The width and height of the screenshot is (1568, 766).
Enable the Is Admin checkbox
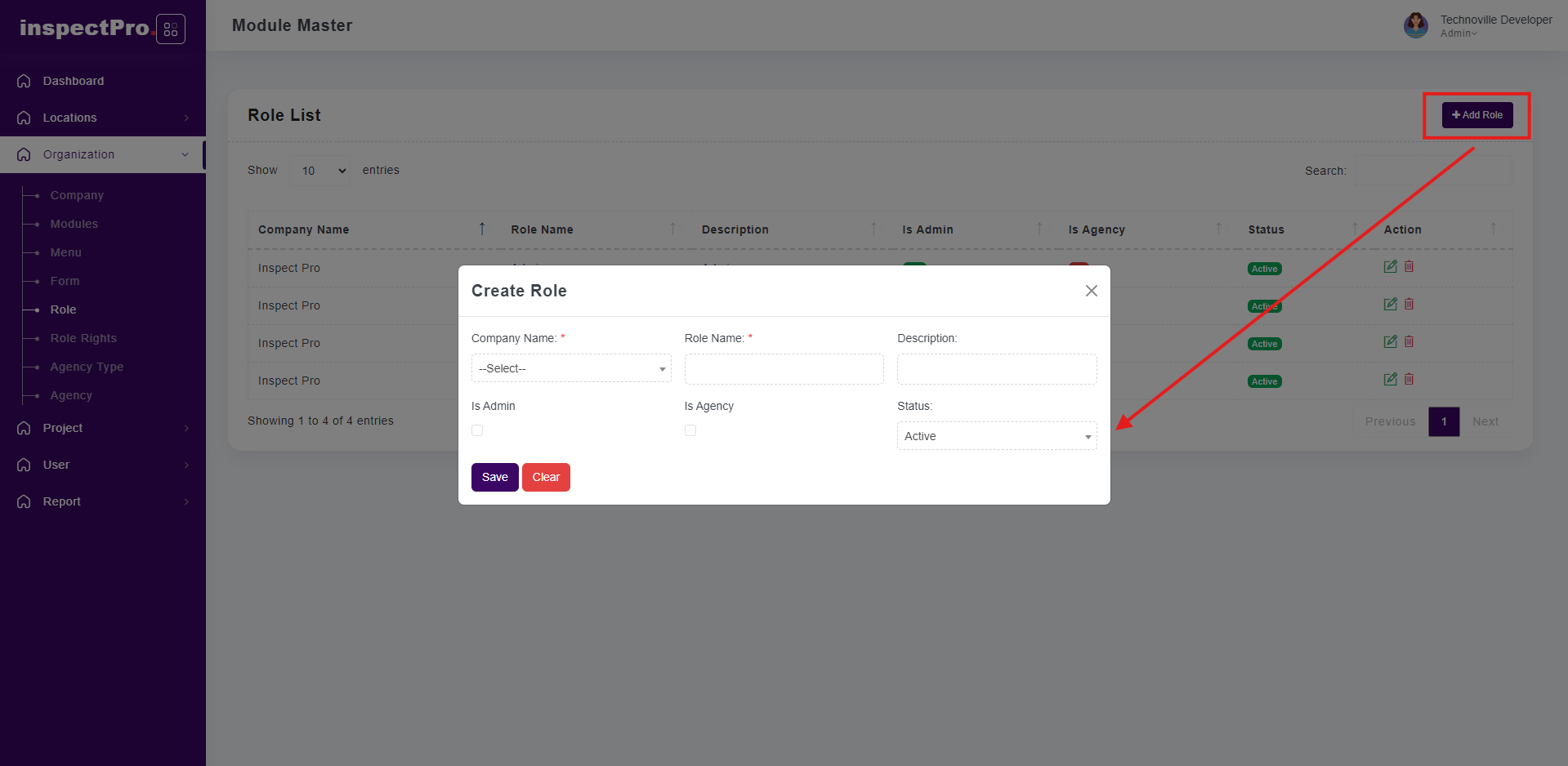coord(477,430)
